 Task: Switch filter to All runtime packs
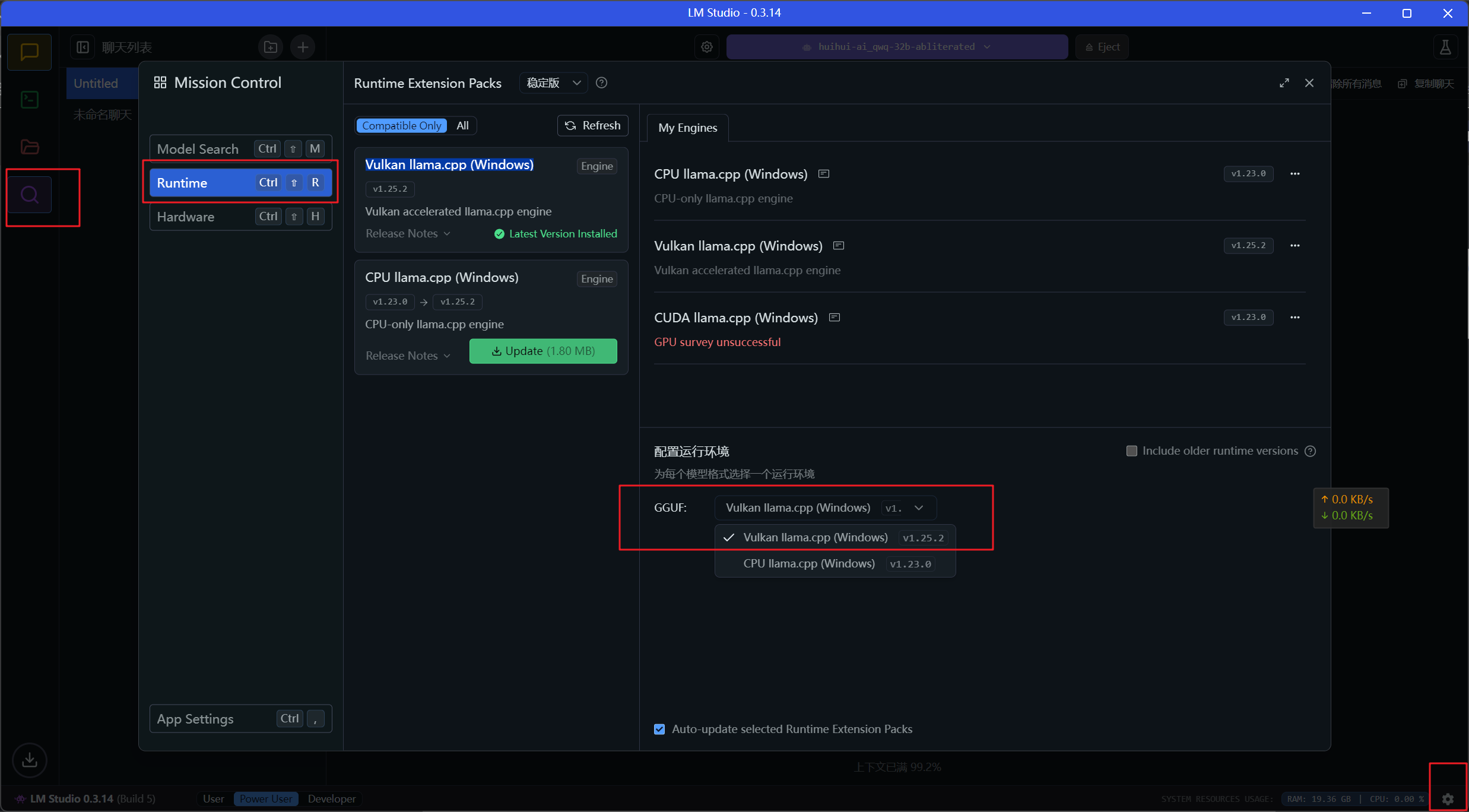tap(462, 126)
